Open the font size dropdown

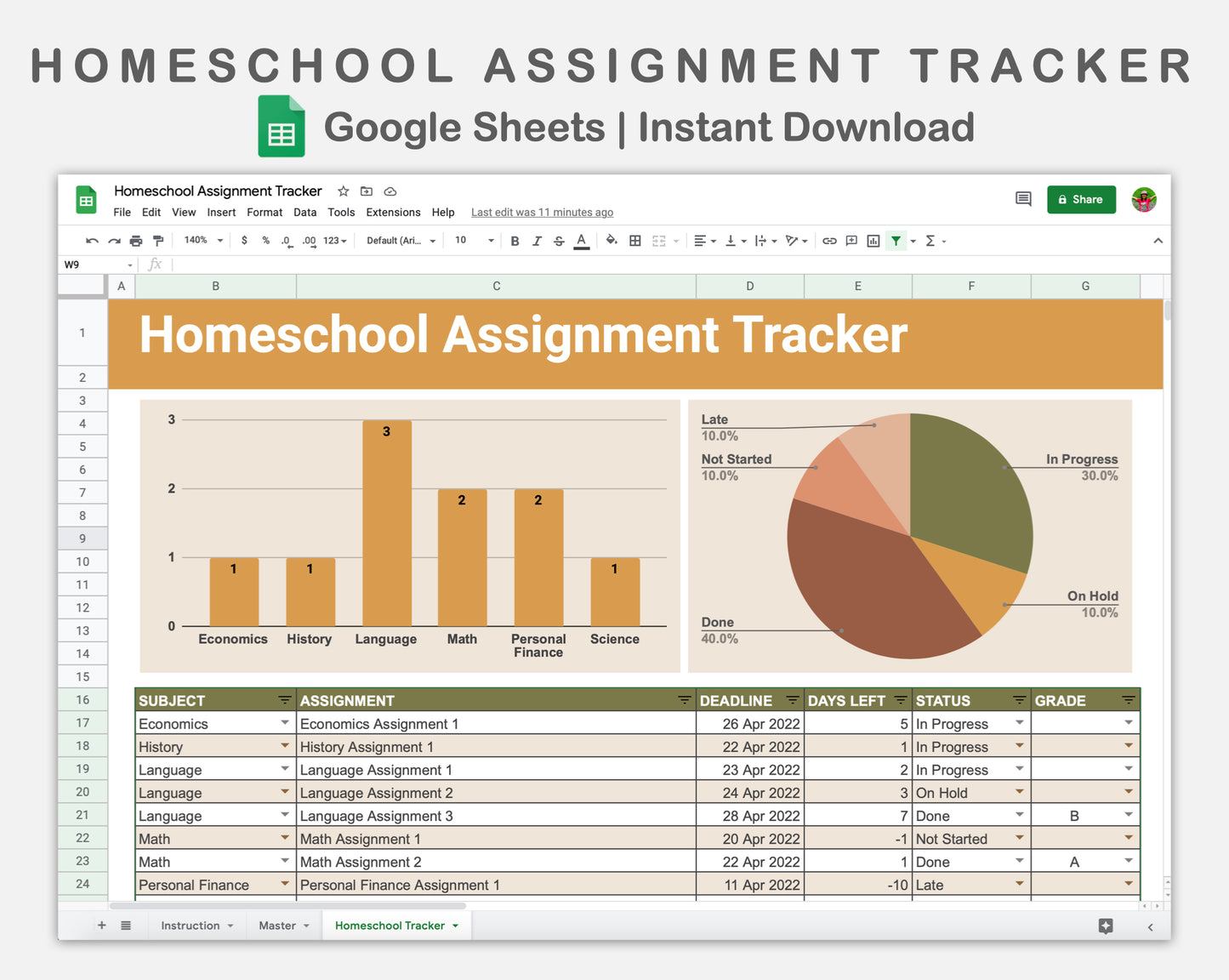[473, 241]
